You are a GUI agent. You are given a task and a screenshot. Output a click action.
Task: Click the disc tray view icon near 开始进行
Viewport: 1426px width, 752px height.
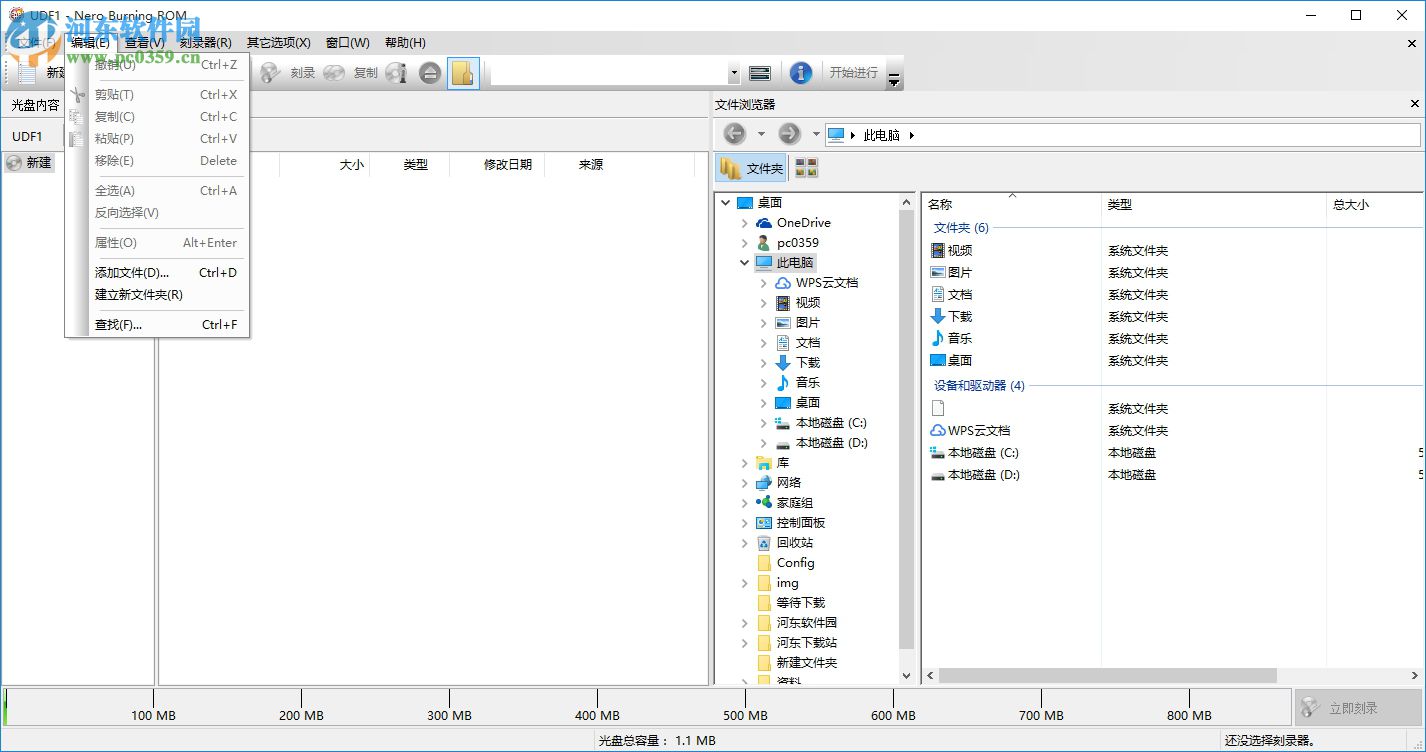coord(759,72)
